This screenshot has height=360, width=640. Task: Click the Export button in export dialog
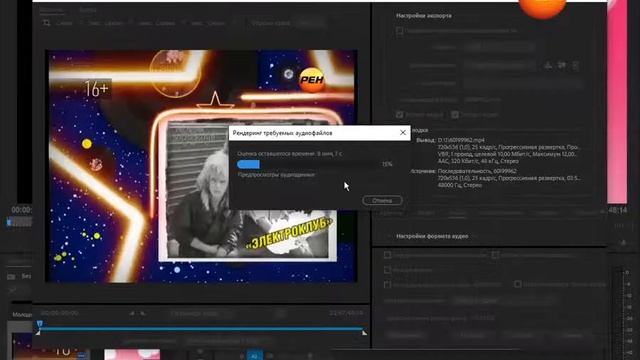click(521, 335)
